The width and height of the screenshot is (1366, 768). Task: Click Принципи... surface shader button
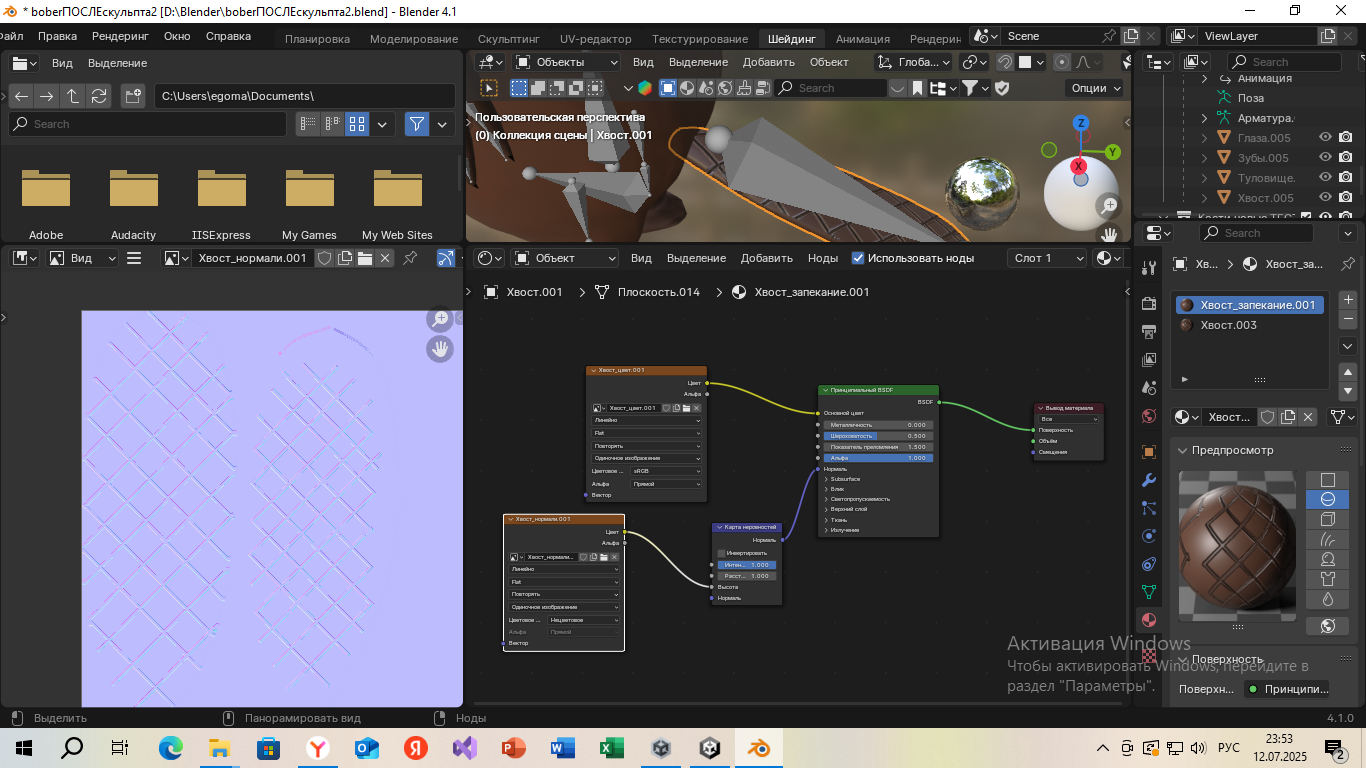[x=1287, y=689]
